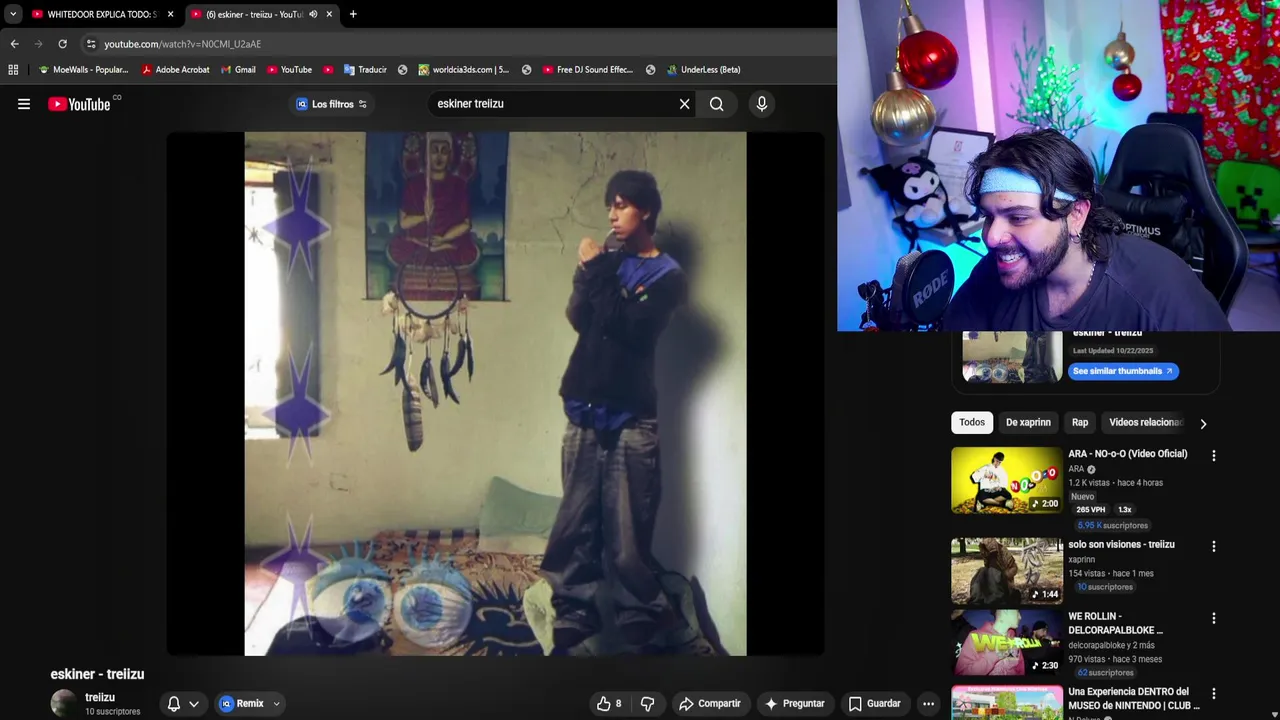Screen dimensions: 1280x720
Task: Mute the tab via speaker icon
Action: [x=313, y=14]
